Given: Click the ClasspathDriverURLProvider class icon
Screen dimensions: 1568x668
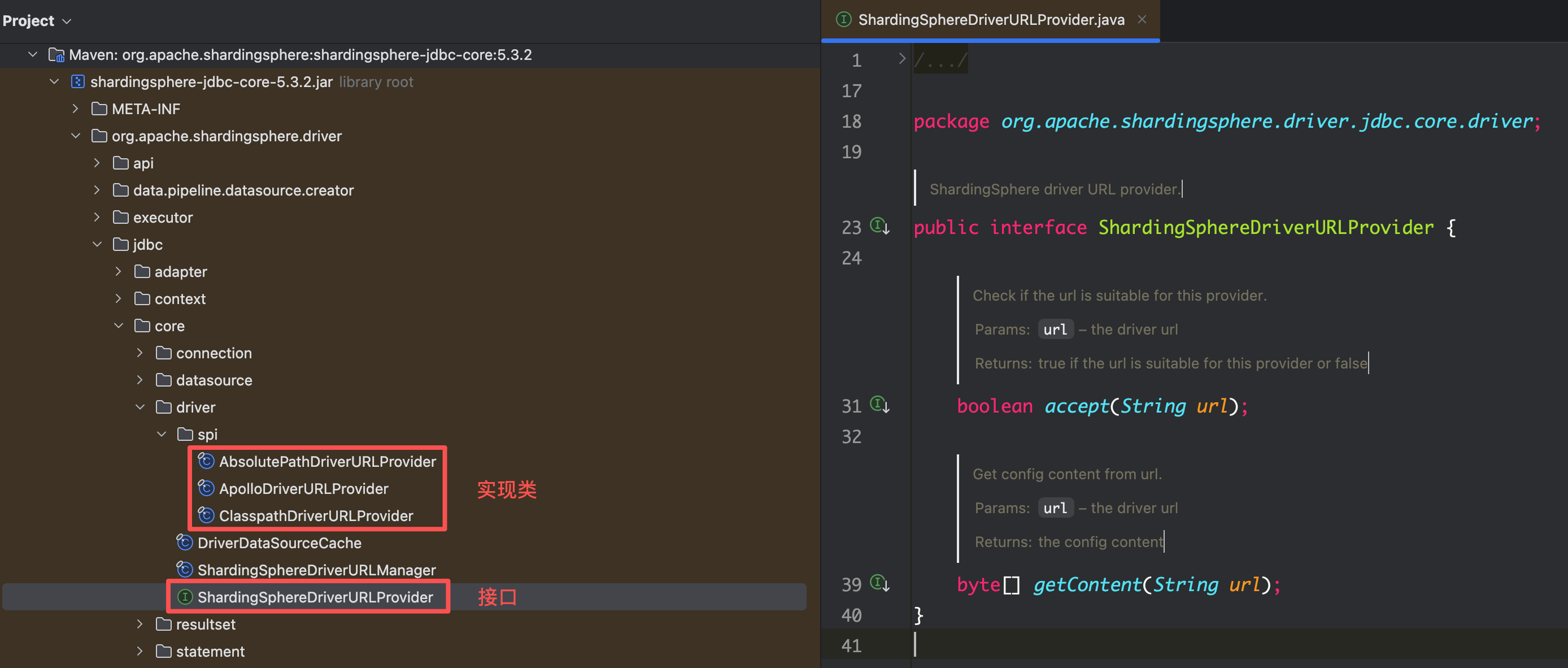Looking at the screenshot, I should [206, 516].
